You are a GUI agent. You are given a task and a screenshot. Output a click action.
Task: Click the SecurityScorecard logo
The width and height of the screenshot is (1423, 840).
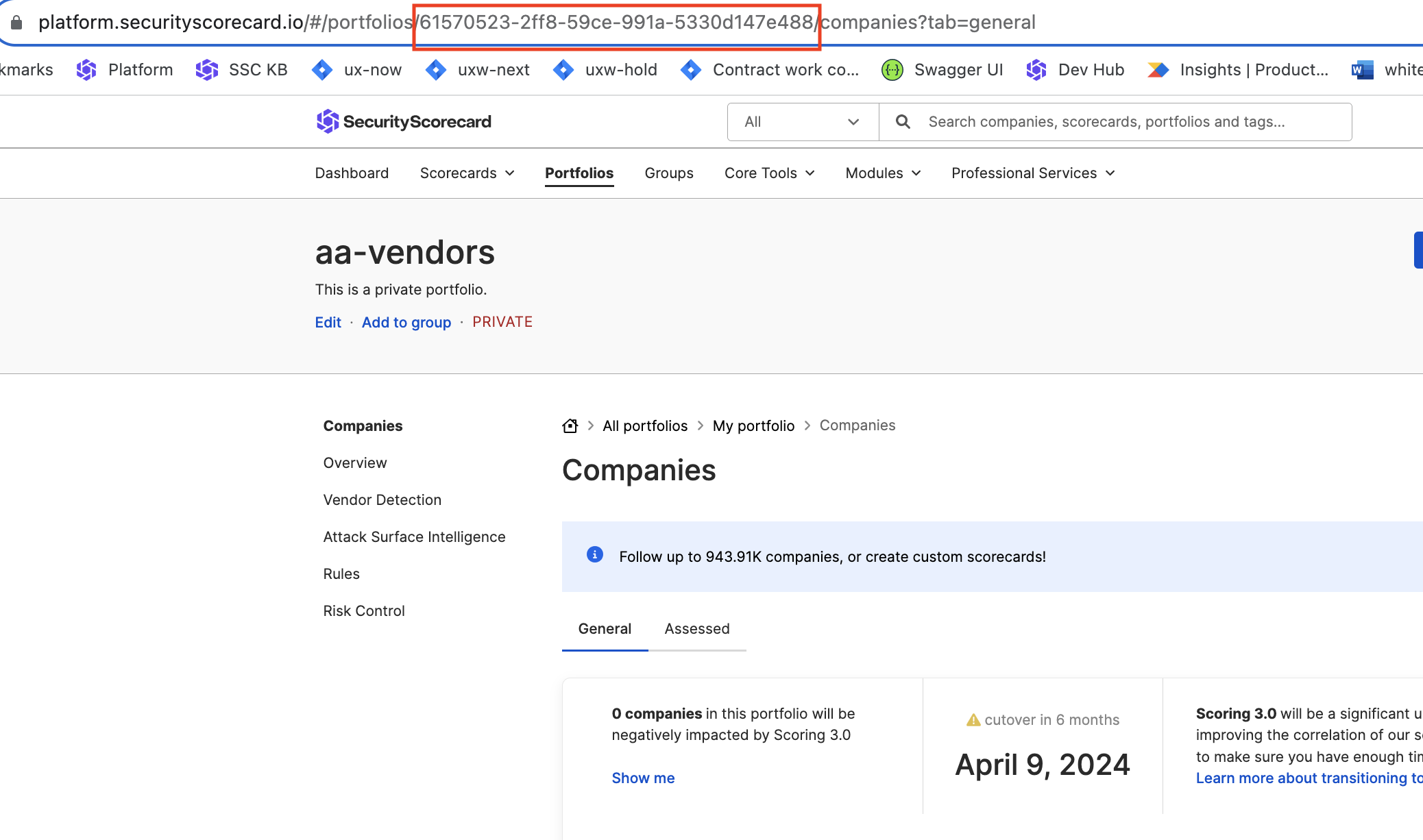pyautogui.click(x=403, y=121)
